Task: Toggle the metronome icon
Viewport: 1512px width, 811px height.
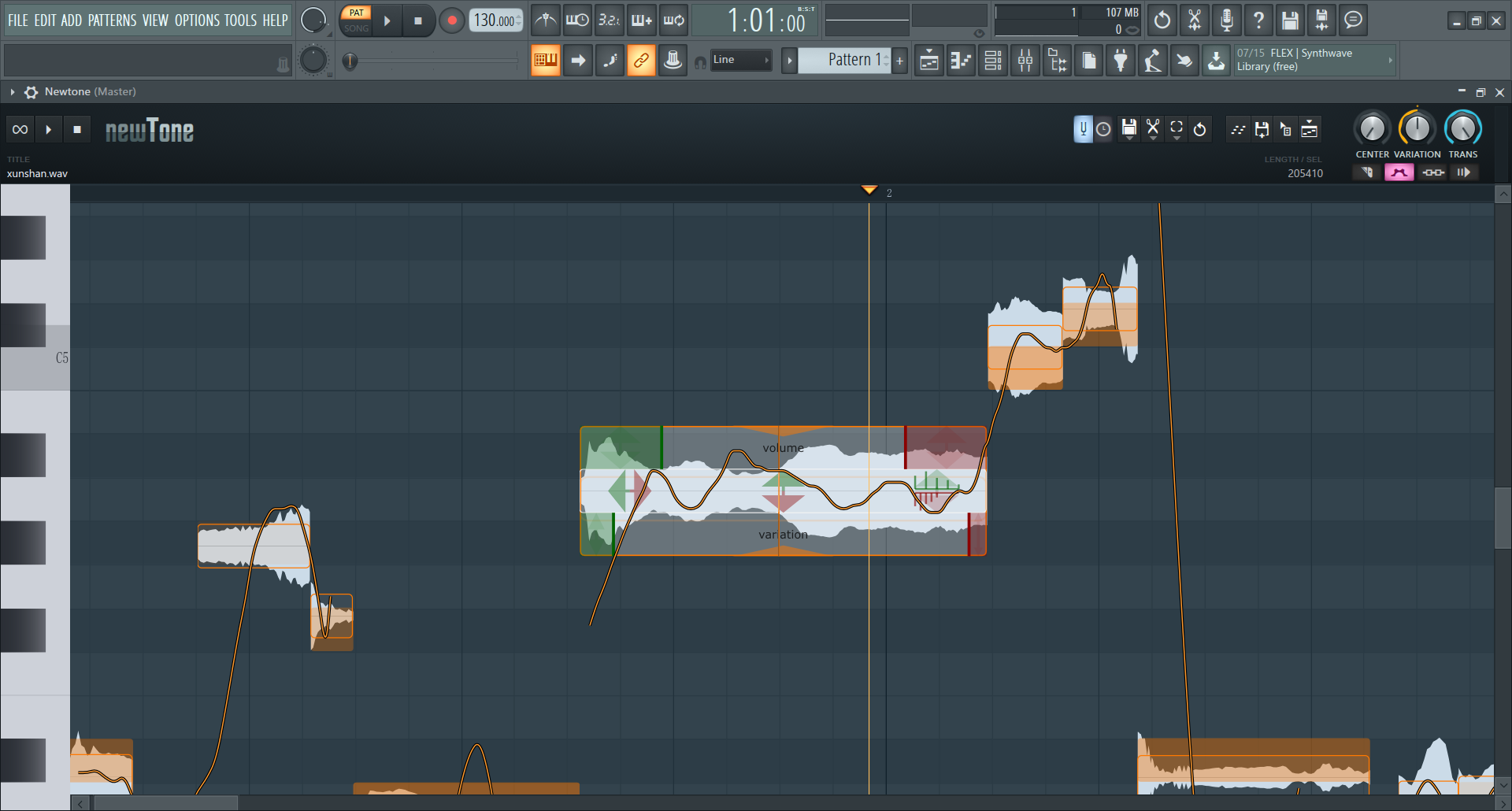Action: 545,20
